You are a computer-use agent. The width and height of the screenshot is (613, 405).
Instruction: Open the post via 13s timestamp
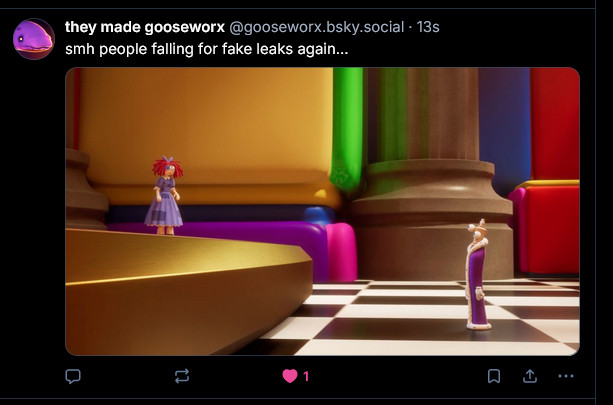[428, 27]
